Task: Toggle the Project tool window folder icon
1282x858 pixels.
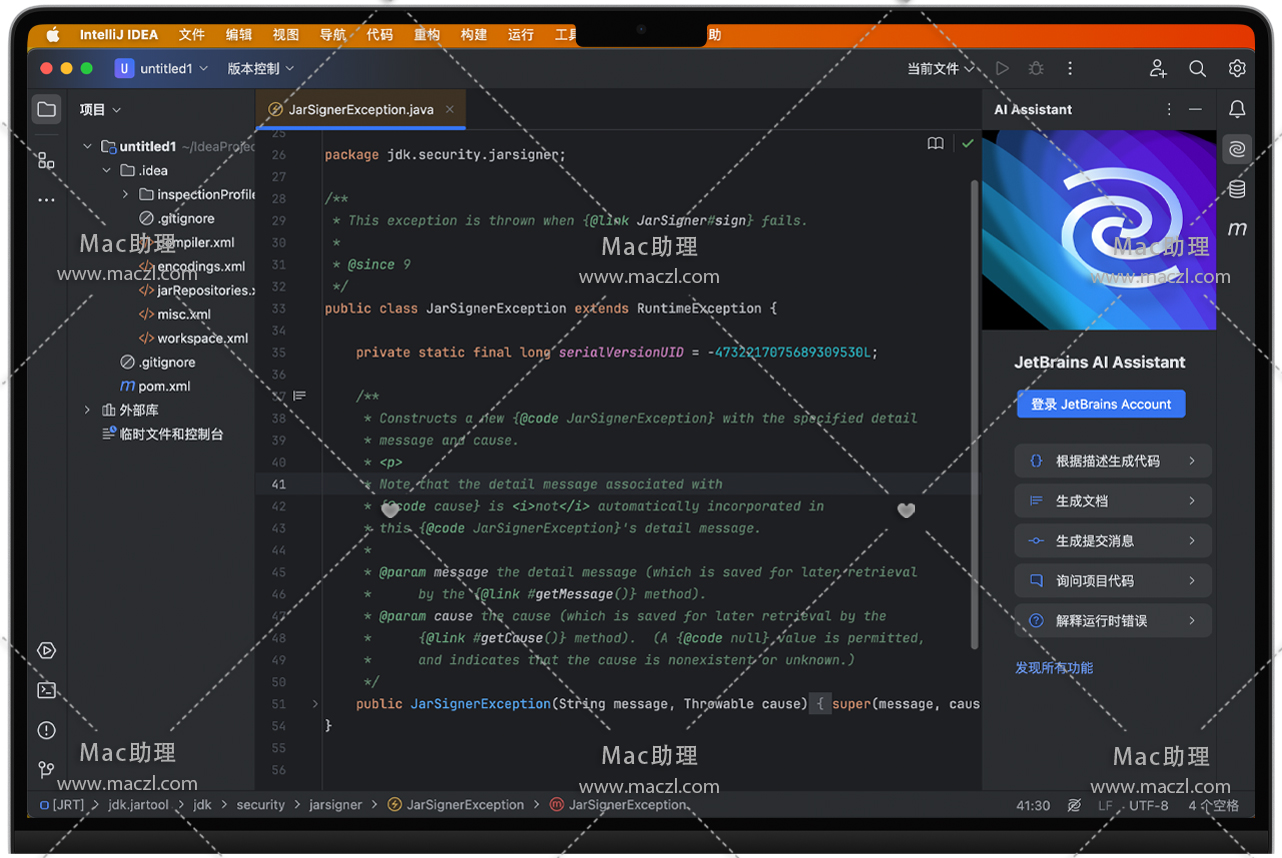Action: point(46,109)
